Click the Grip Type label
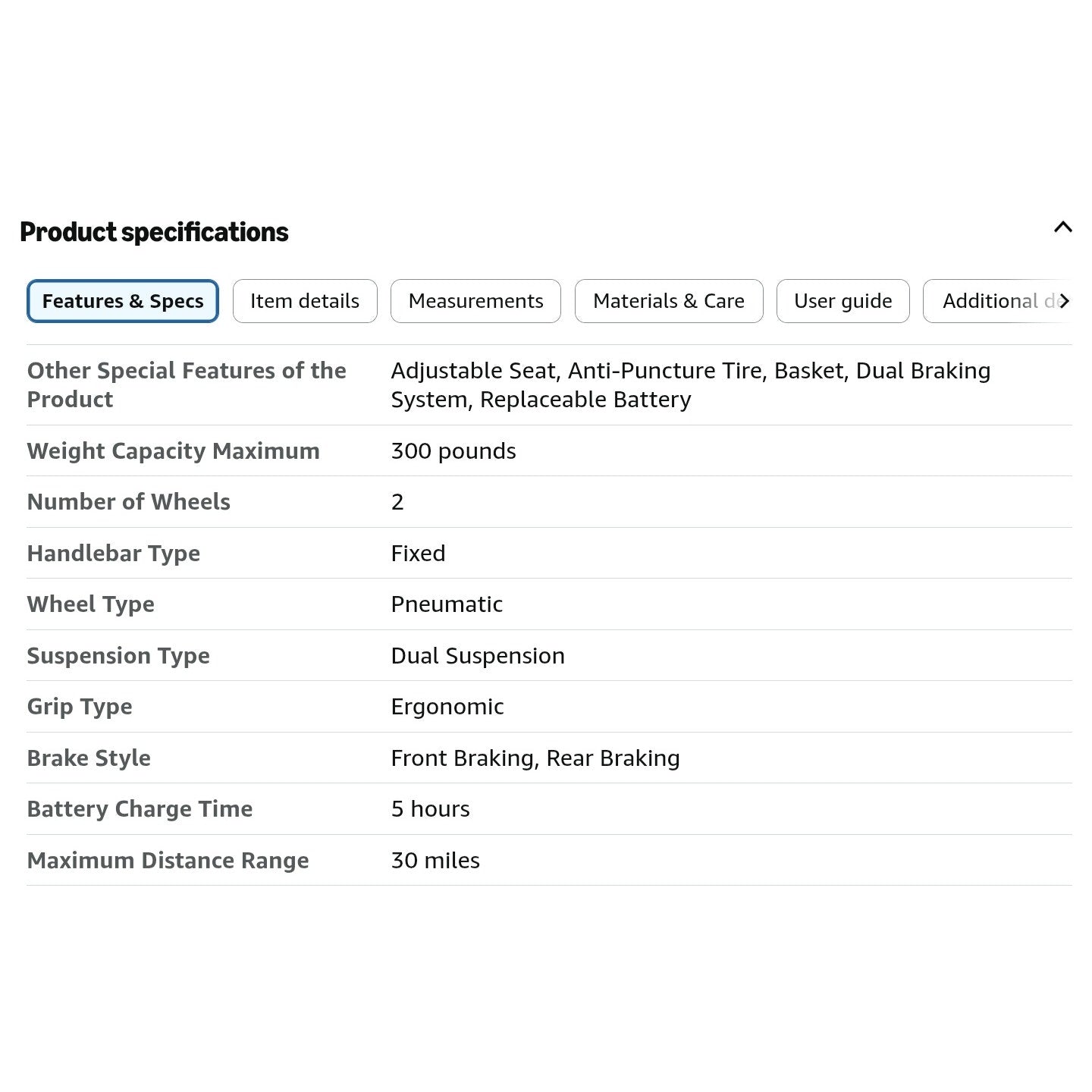This screenshot has width=1092, height=1092. (80, 707)
